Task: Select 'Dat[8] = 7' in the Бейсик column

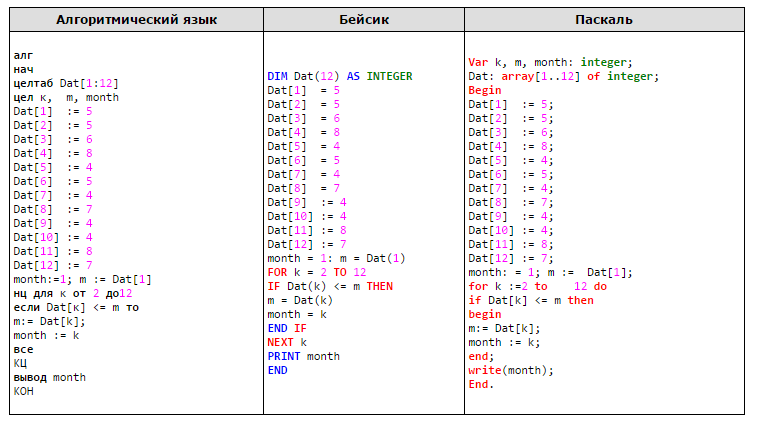Action: pos(304,188)
